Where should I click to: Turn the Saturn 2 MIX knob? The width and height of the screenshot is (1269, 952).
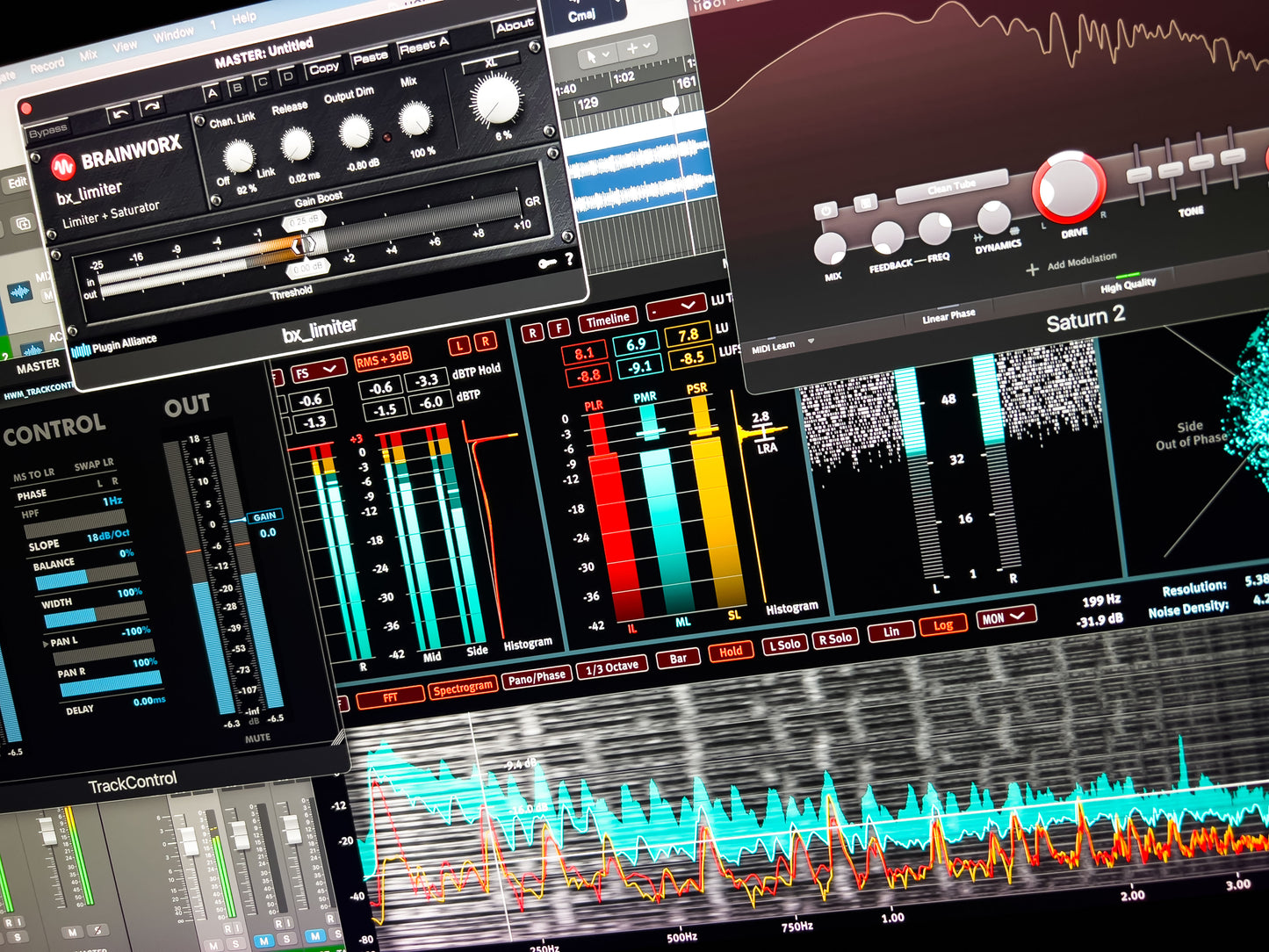[x=830, y=249]
